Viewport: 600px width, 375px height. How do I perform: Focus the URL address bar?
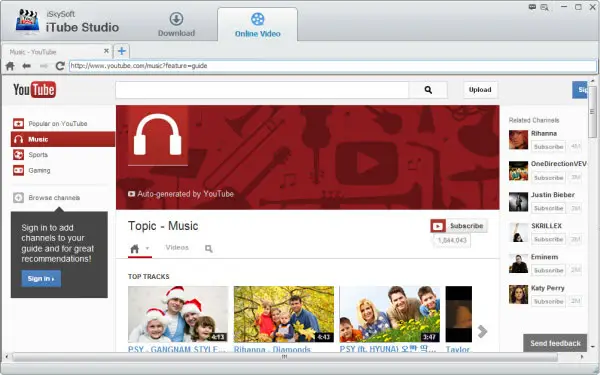(x=333, y=66)
